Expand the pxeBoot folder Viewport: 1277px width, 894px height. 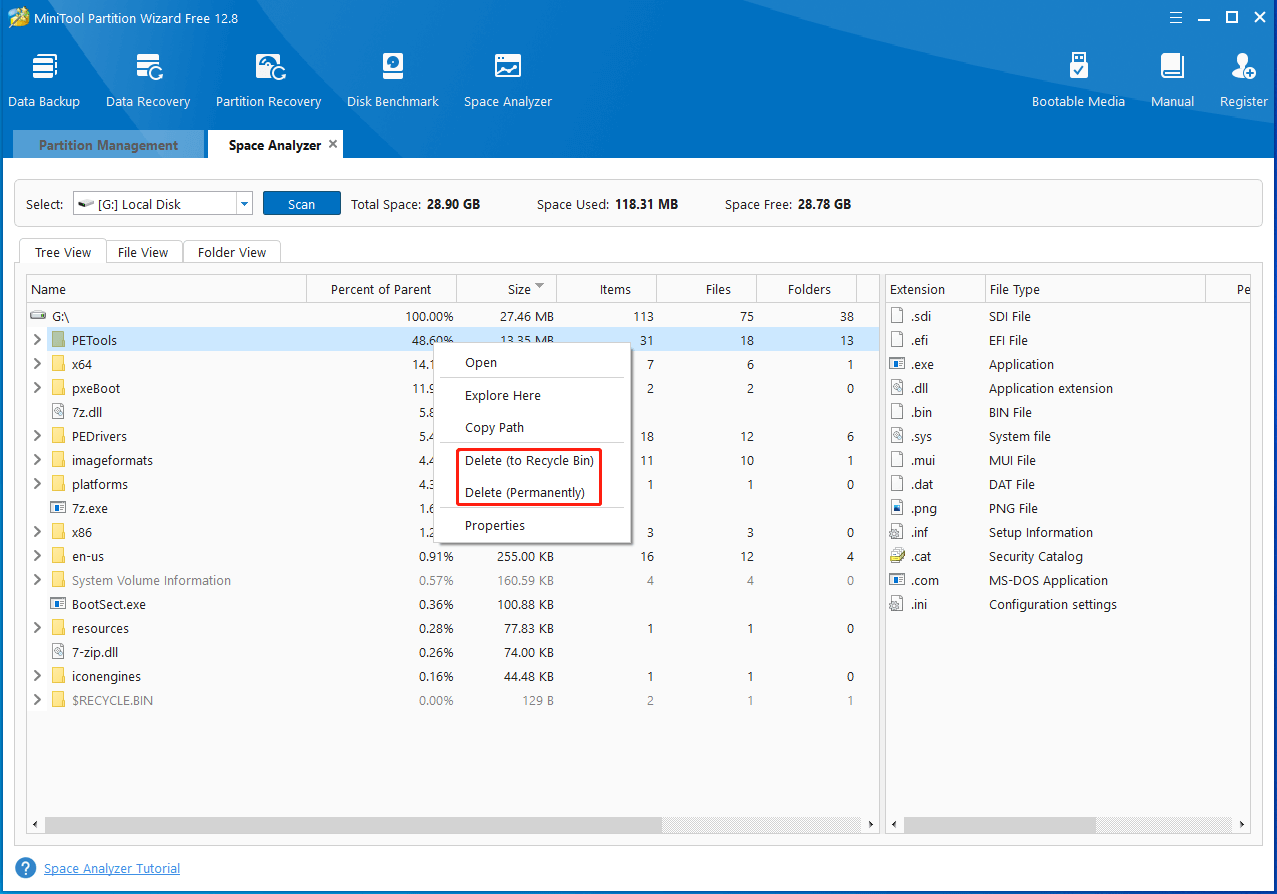pyautogui.click(x=37, y=388)
